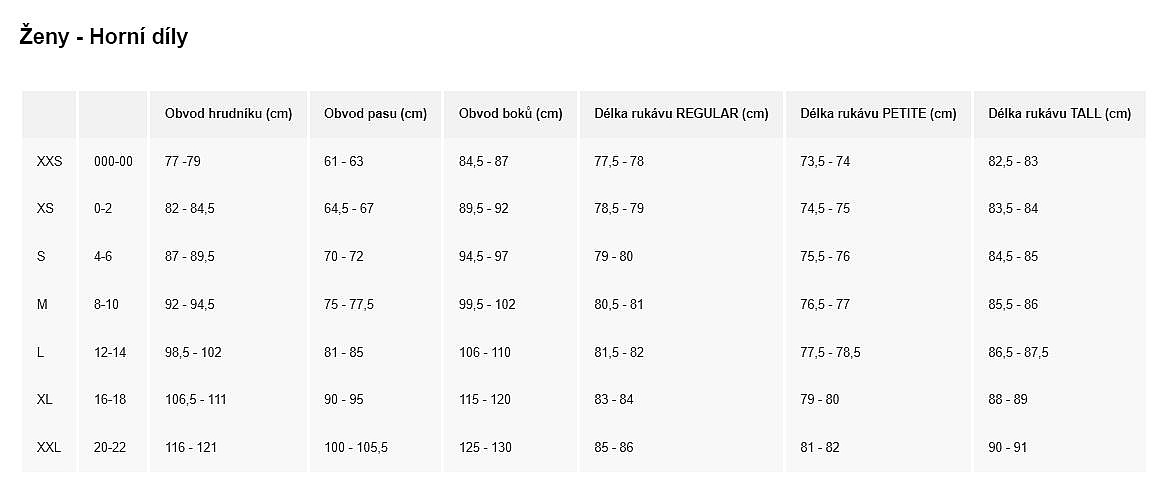Click the XXL size row label
This screenshot has height=489, width=1166.
[x=48, y=448]
